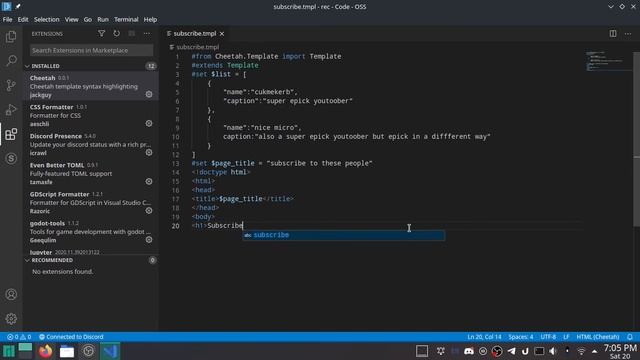Open the file manager from the taskbar
Image resolution: width=640 pixels, height=360 pixels.
pyautogui.click(x=67, y=351)
